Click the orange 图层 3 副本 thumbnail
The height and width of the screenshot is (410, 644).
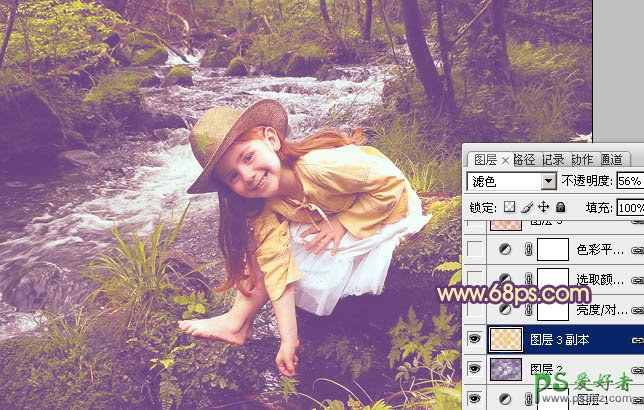point(506,341)
